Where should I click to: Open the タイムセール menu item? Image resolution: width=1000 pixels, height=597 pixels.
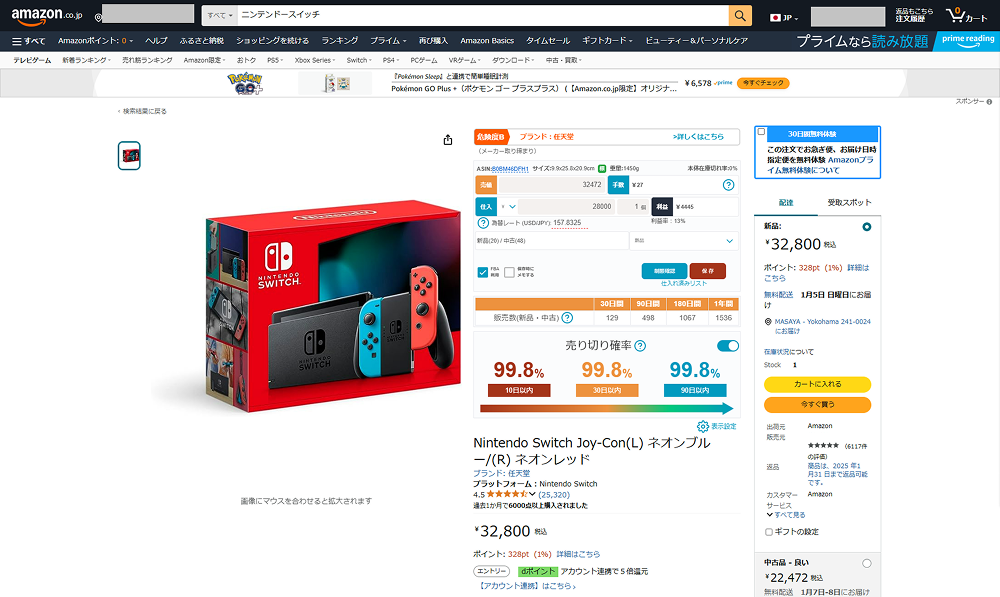tap(548, 41)
